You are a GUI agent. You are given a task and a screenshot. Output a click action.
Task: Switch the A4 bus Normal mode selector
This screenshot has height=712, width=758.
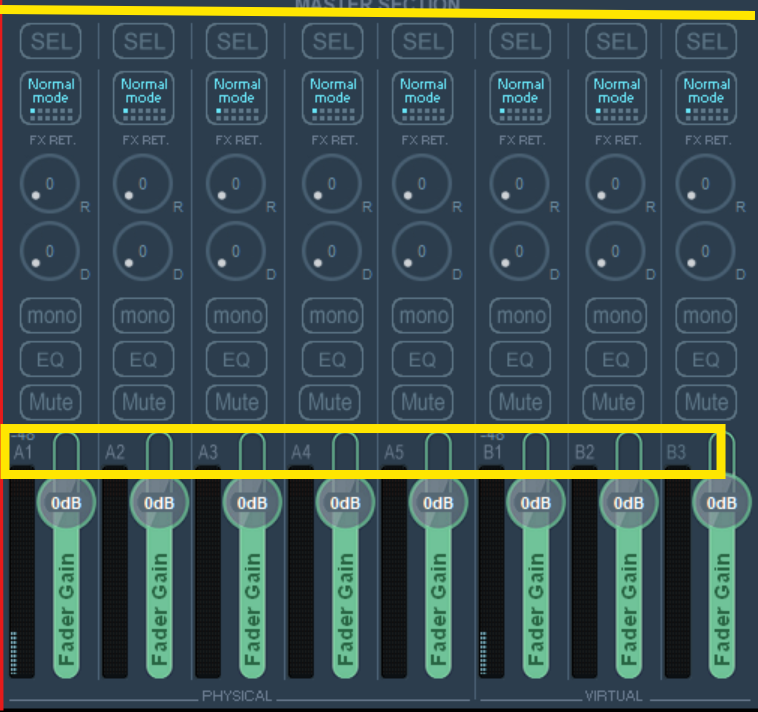point(330,92)
